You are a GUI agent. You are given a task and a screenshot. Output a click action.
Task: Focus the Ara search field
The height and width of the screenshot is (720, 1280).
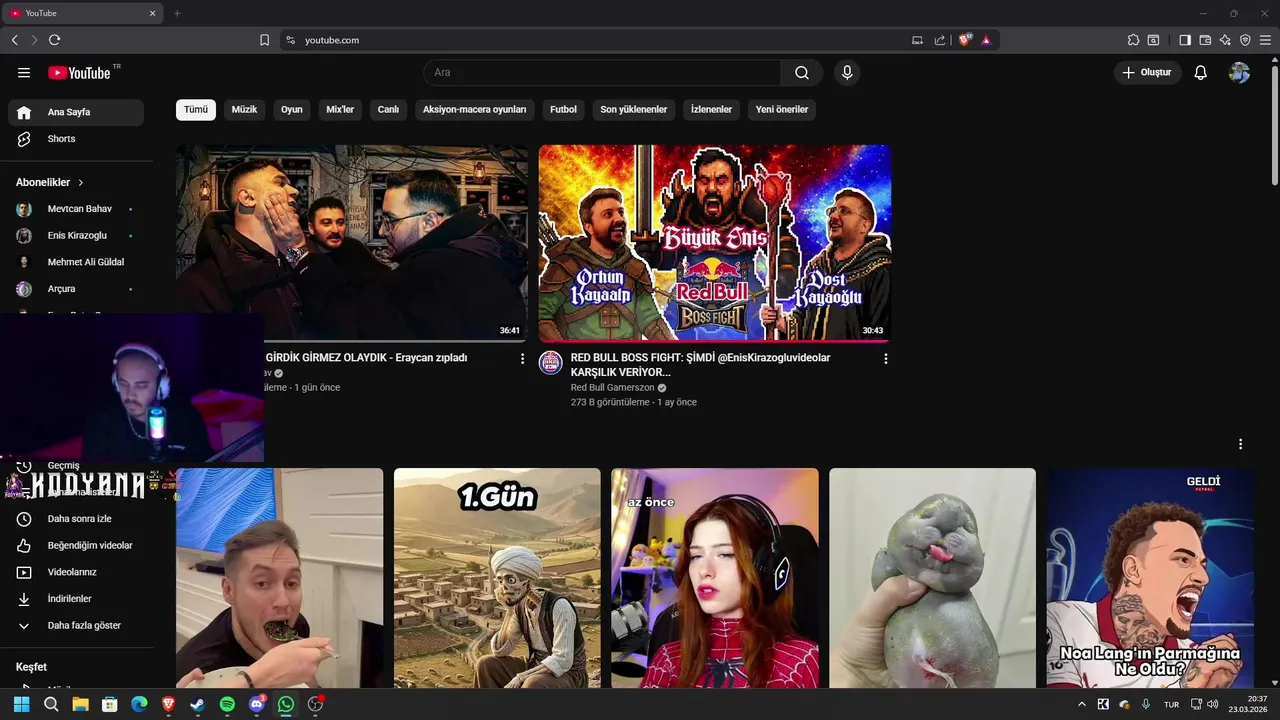603,73
